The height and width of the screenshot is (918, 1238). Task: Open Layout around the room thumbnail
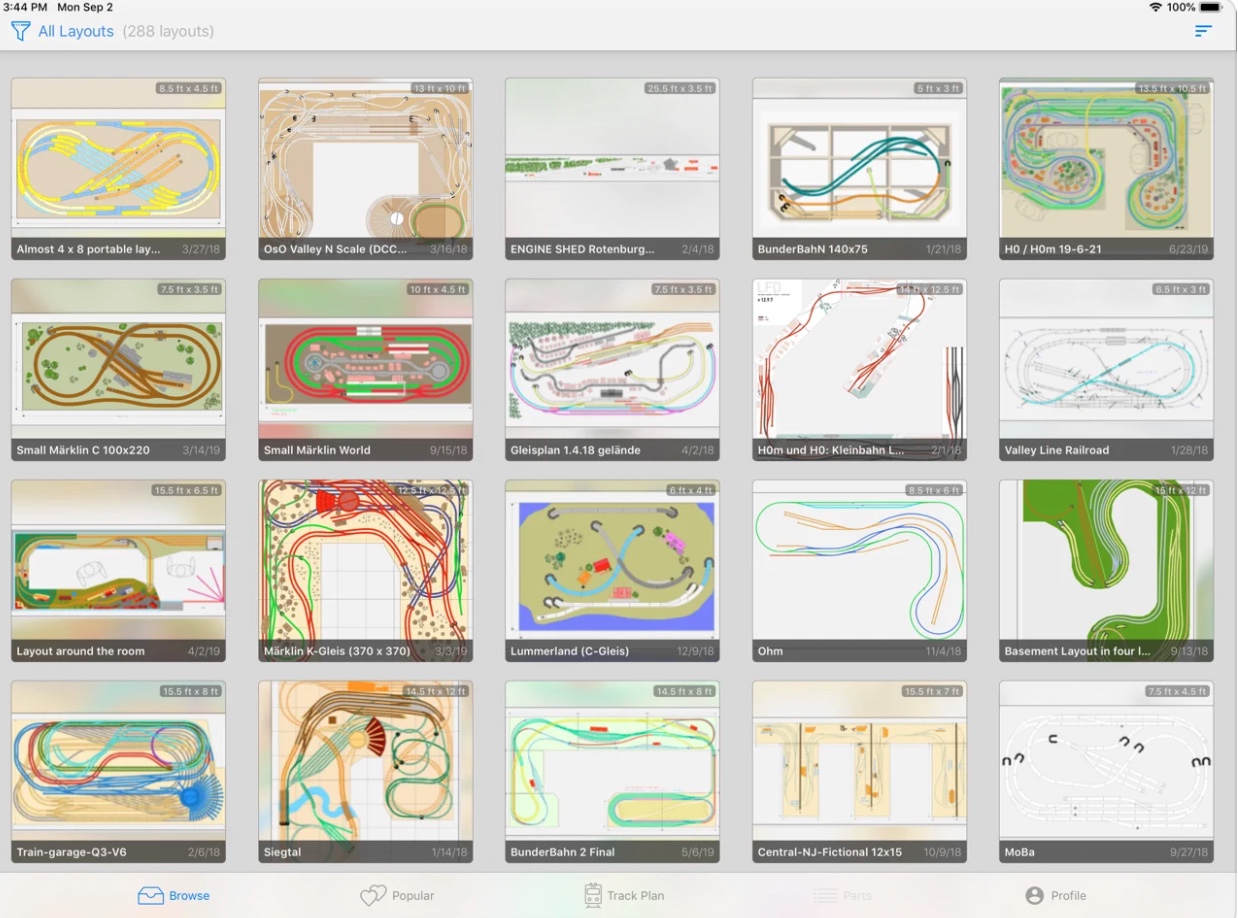(118, 571)
